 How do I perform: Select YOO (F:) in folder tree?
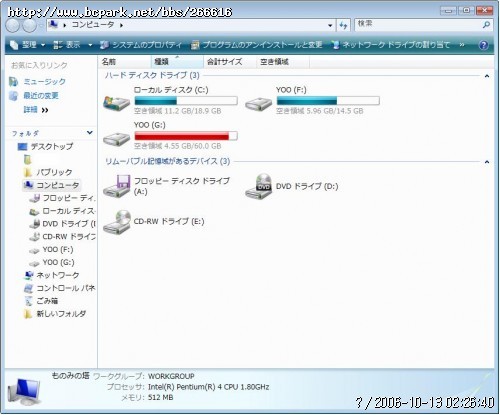[58, 250]
